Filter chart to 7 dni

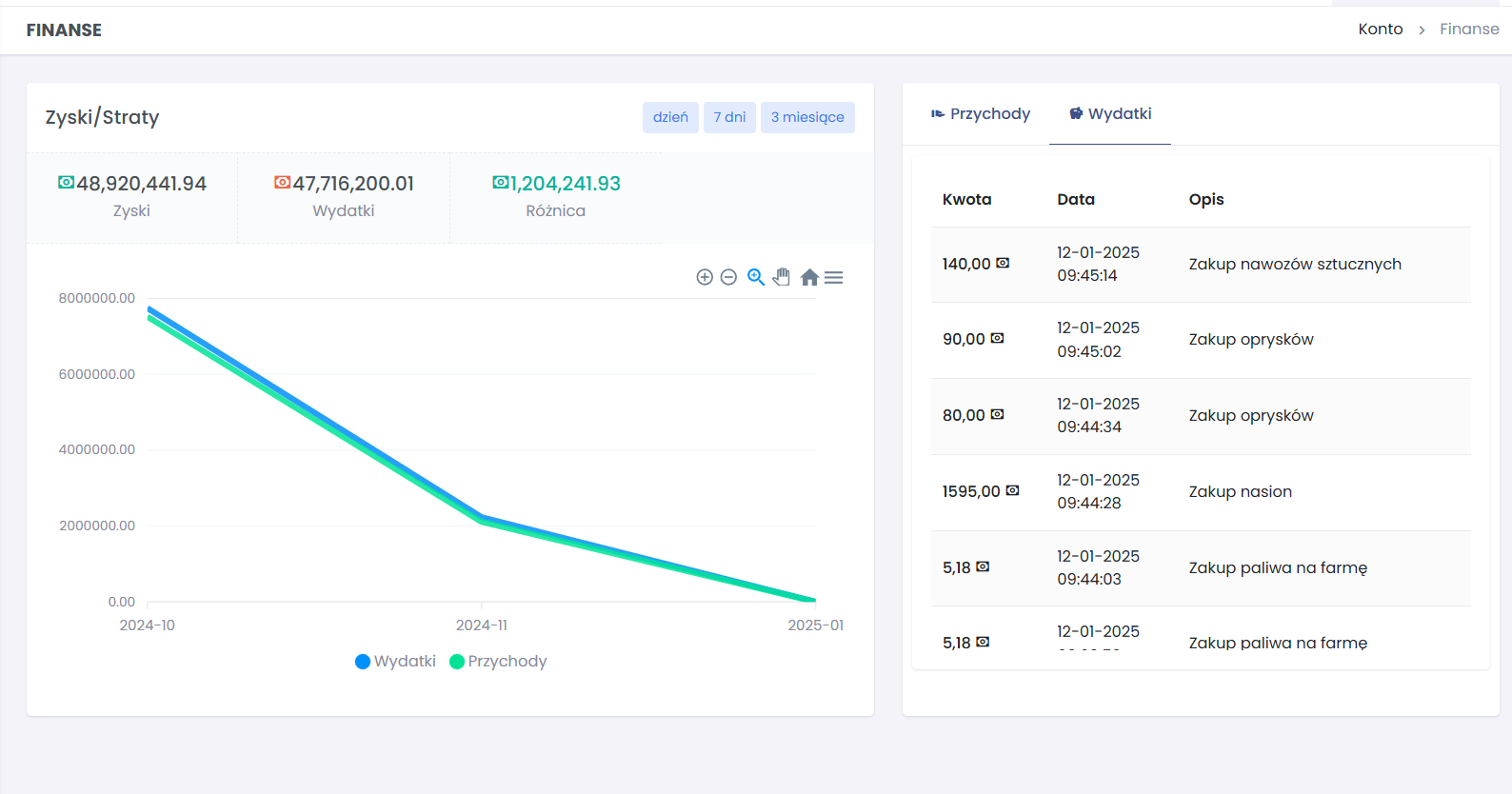729,117
